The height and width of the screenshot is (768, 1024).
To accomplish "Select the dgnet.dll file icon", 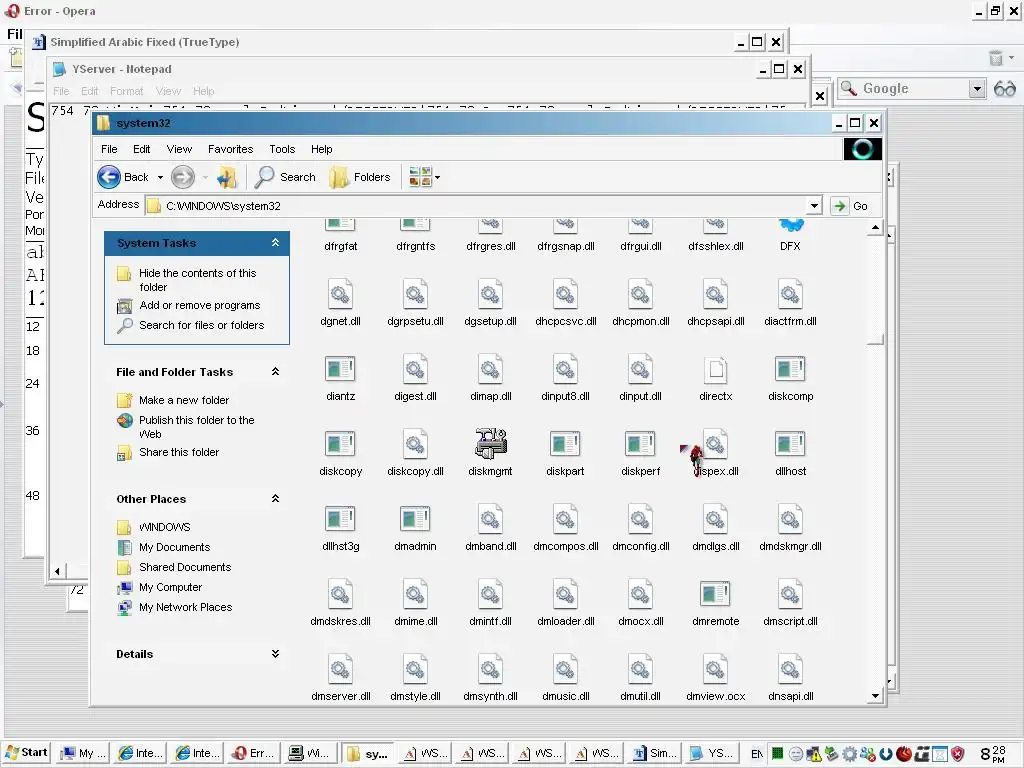I will pos(340,295).
